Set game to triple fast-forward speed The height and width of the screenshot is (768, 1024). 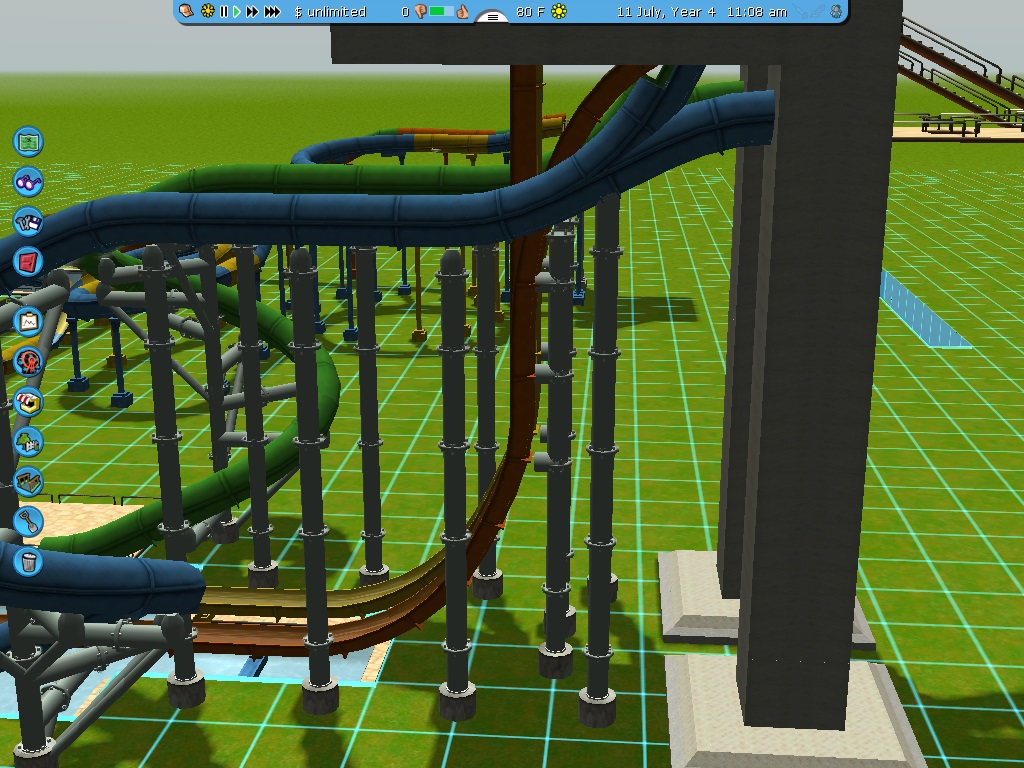[272, 12]
